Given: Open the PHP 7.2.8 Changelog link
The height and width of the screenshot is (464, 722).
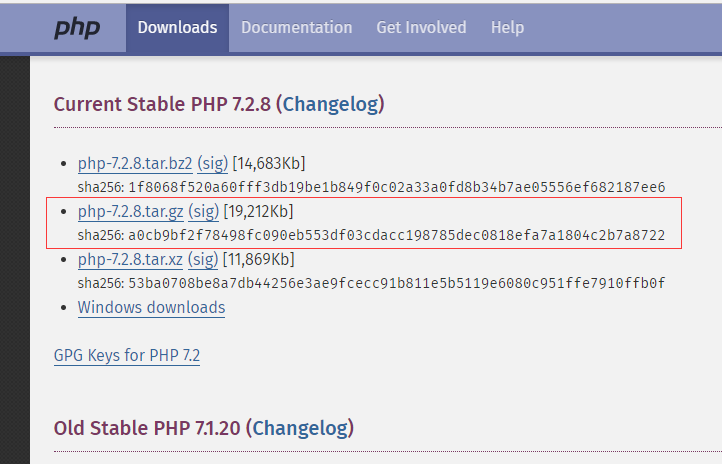Looking at the screenshot, I should 332,104.
